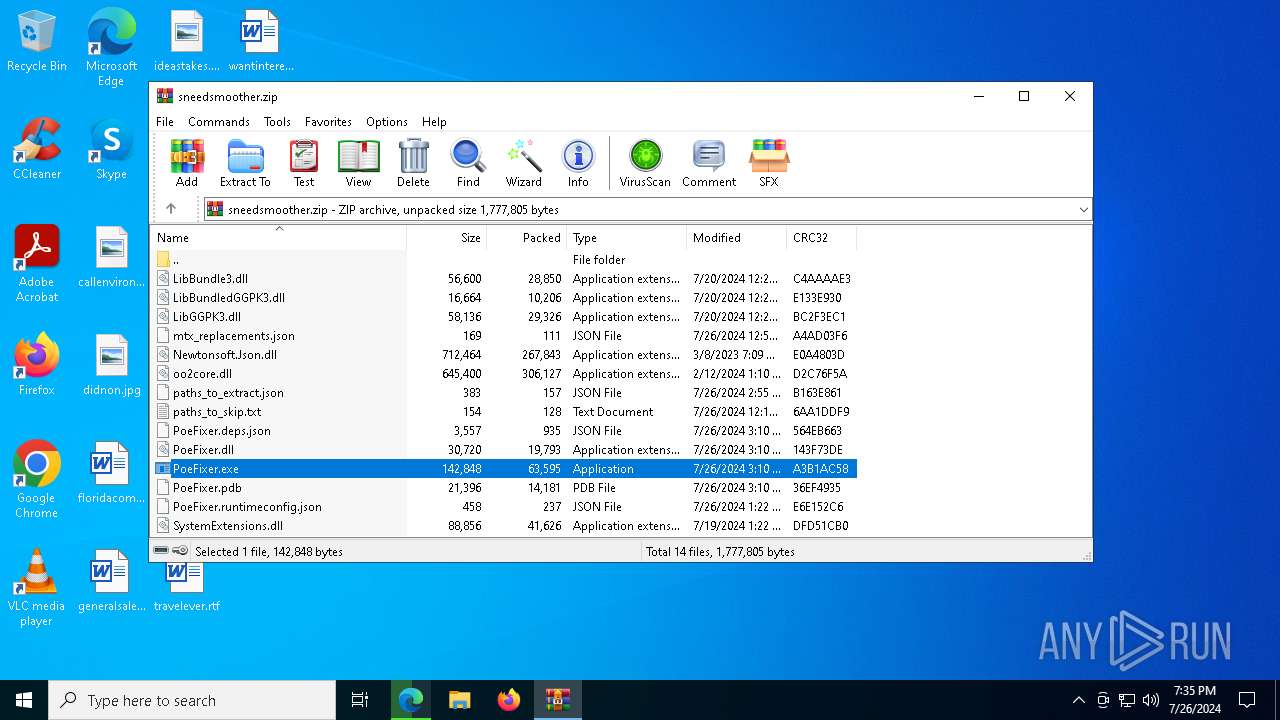The width and height of the screenshot is (1280, 720).
Task: Select oo2core.dll file
Action: [x=504, y=374]
